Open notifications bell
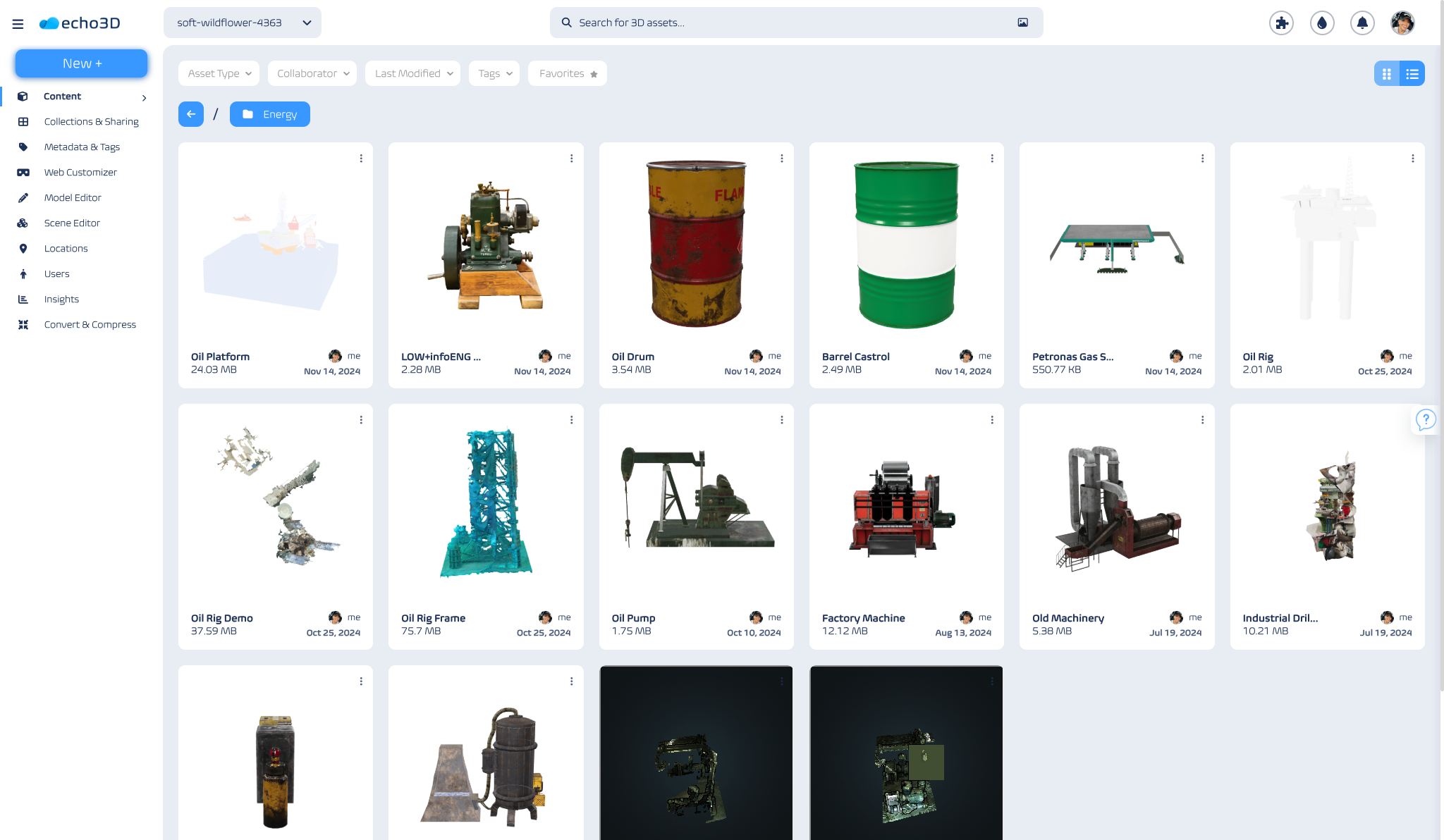 pyautogui.click(x=1362, y=23)
